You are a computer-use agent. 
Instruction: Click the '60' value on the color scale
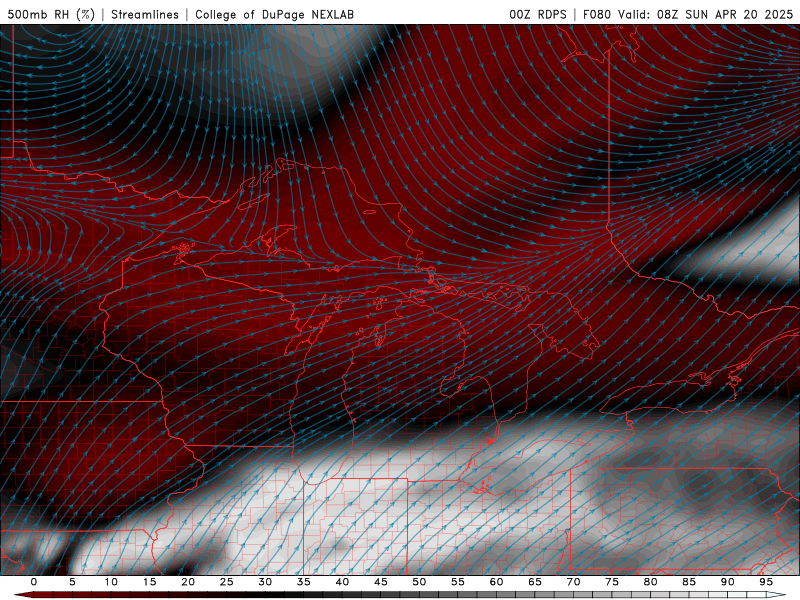pyautogui.click(x=496, y=582)
